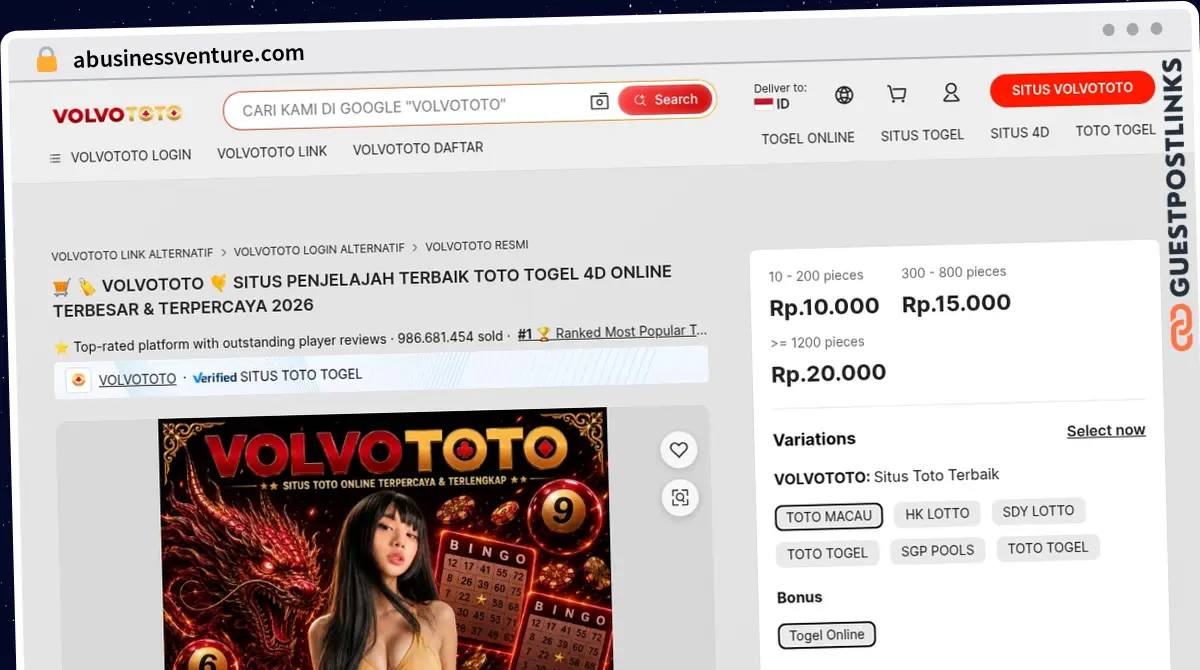1200x670 pixels.
Task: Open the shopping cart icon
Action: point(897,94)
